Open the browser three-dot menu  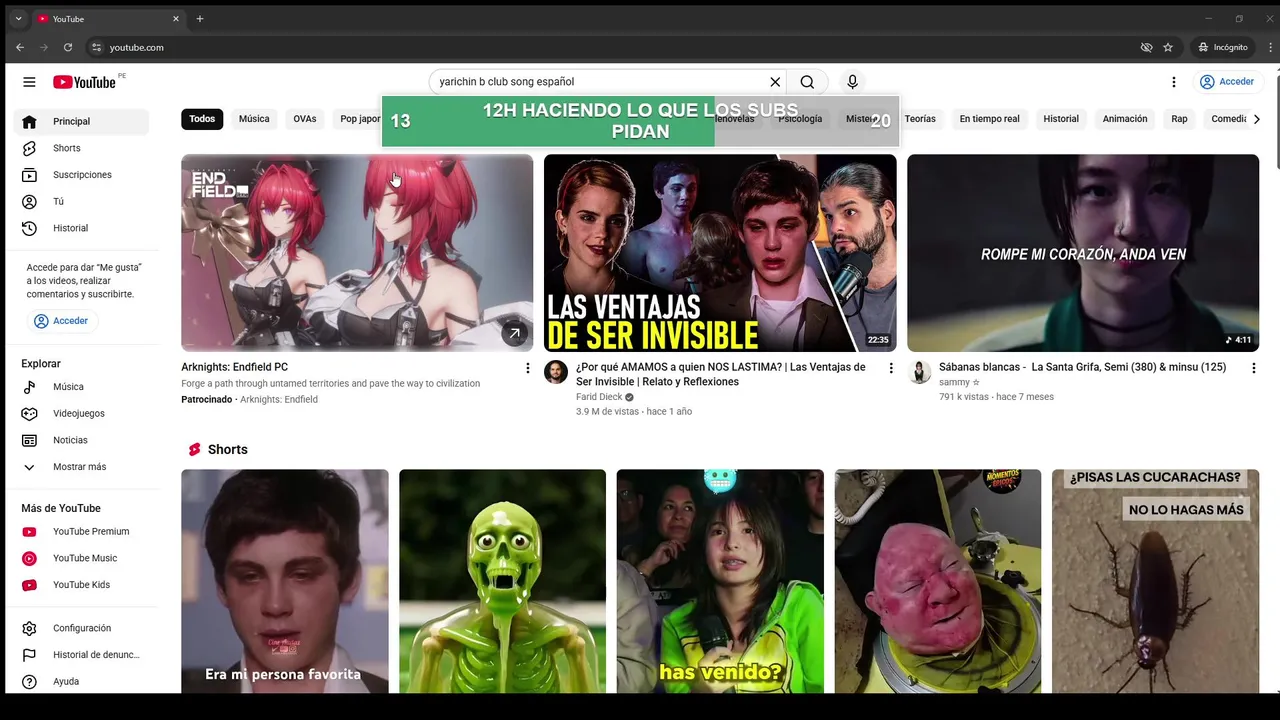coord(1268,47)
